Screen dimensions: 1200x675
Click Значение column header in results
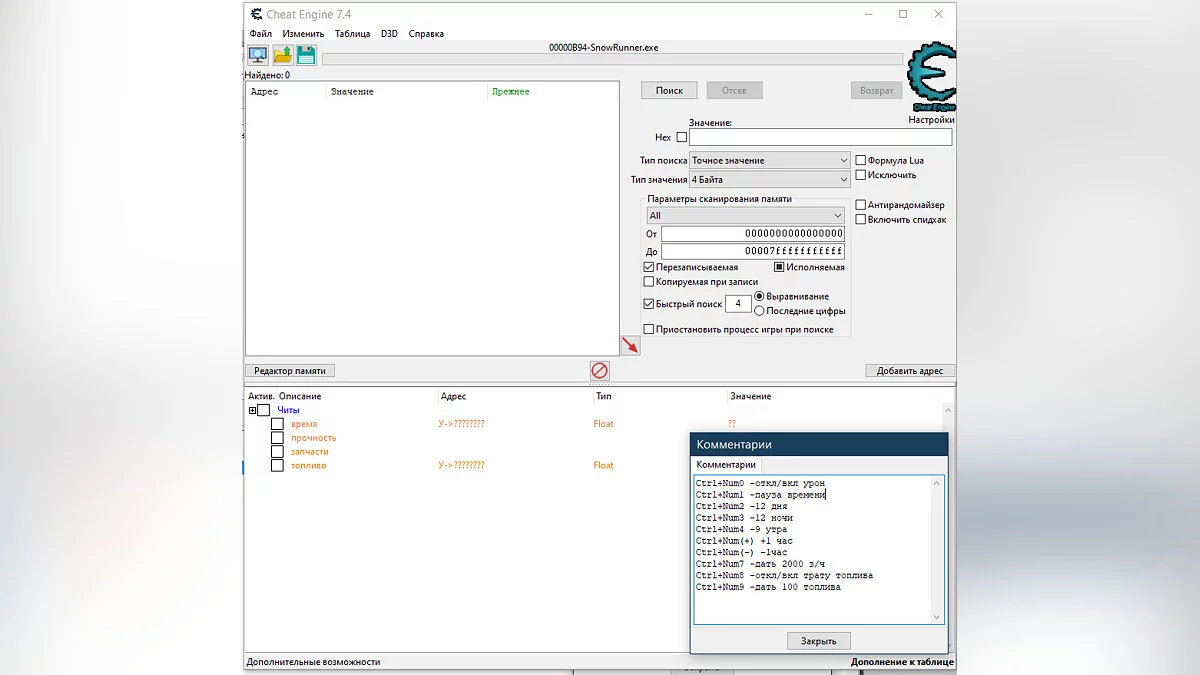pyautogui.click(x=352, y=92)
